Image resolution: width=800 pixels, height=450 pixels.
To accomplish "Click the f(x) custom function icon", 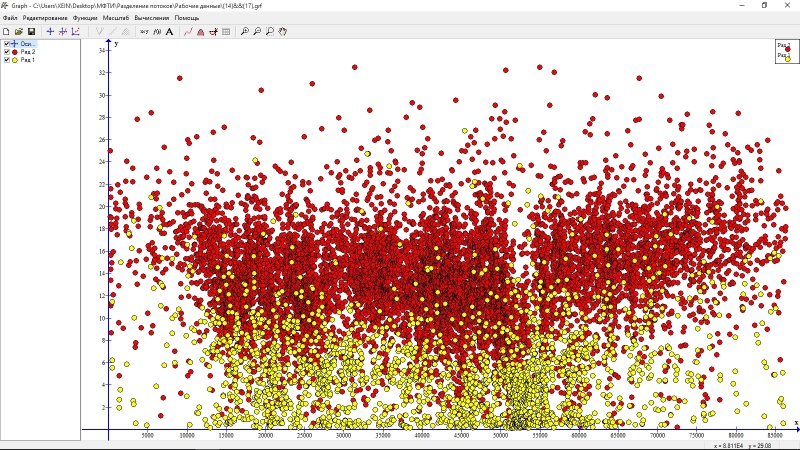I will pos(157,32).
